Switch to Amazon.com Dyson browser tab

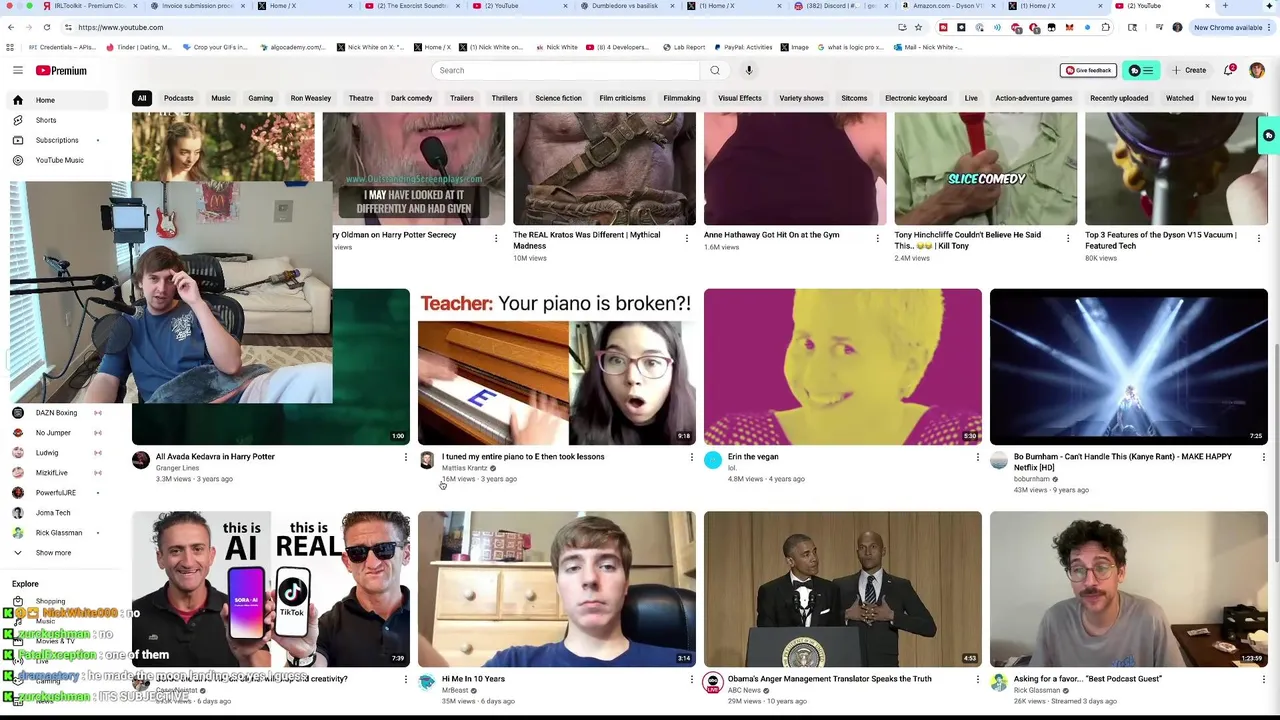[948, 6]
